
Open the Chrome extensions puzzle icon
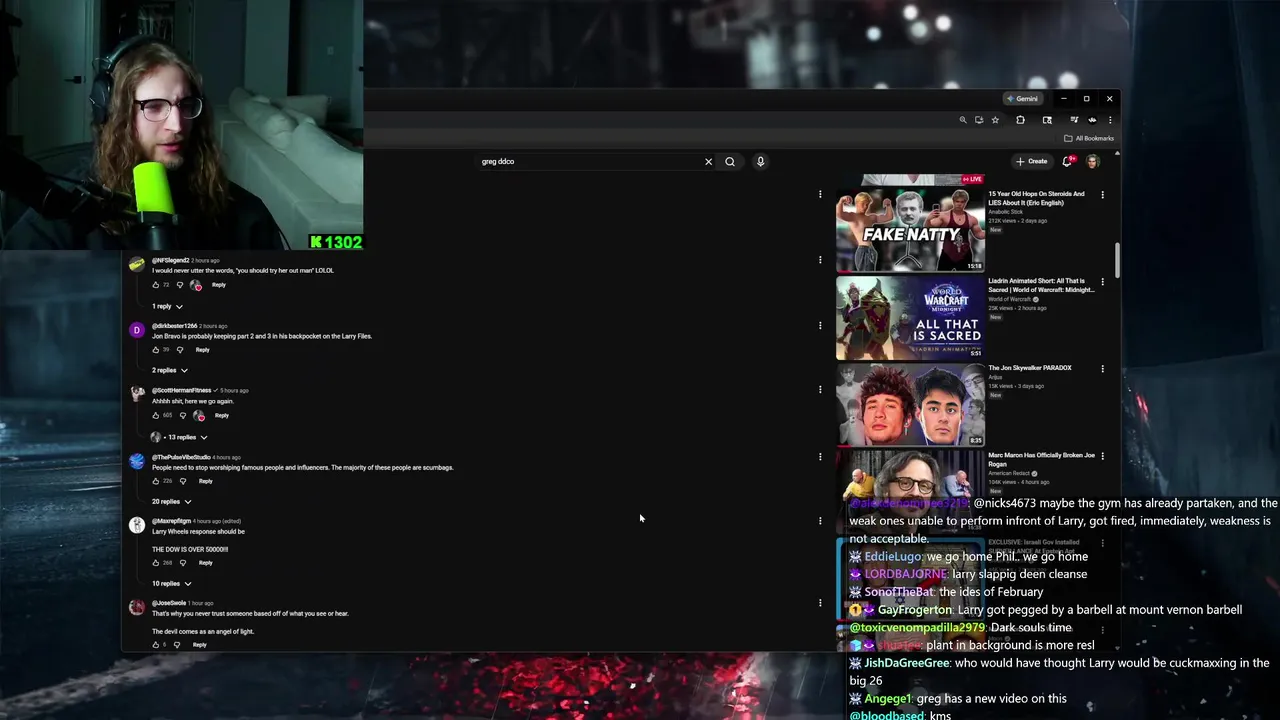[1020, 120]
